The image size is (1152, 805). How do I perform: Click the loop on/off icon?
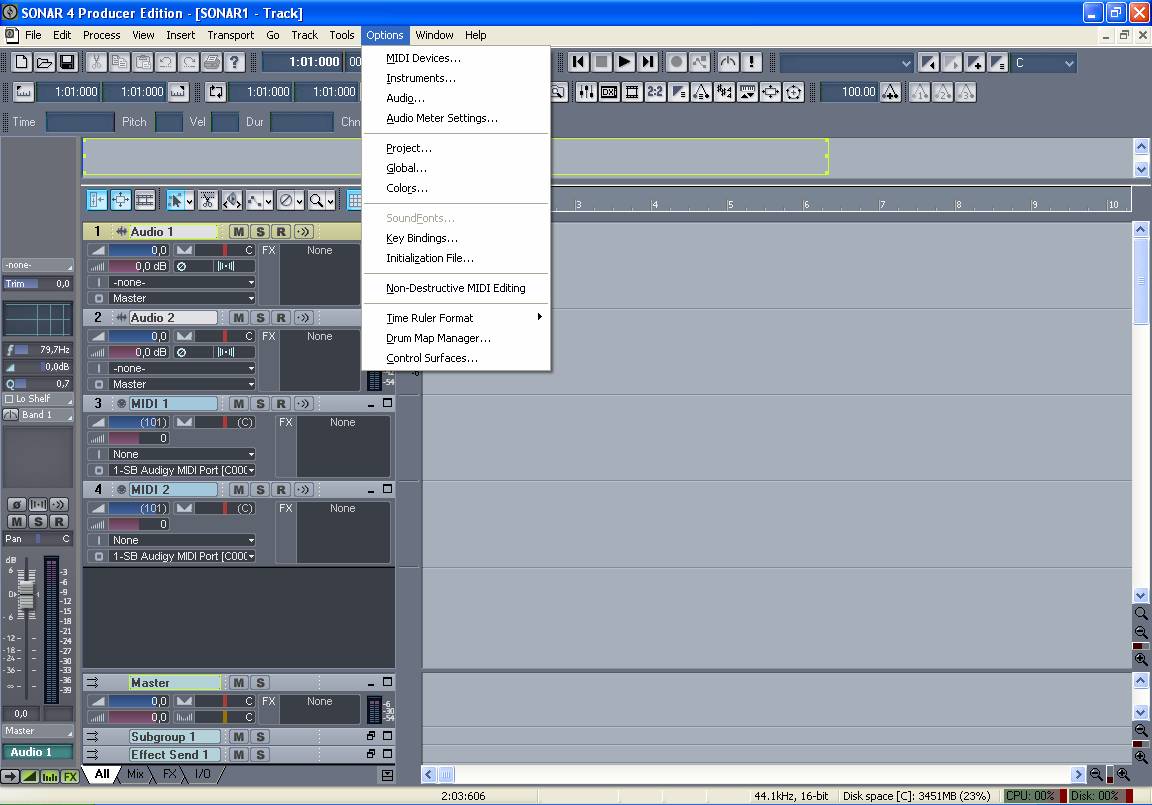coord(216,92)
